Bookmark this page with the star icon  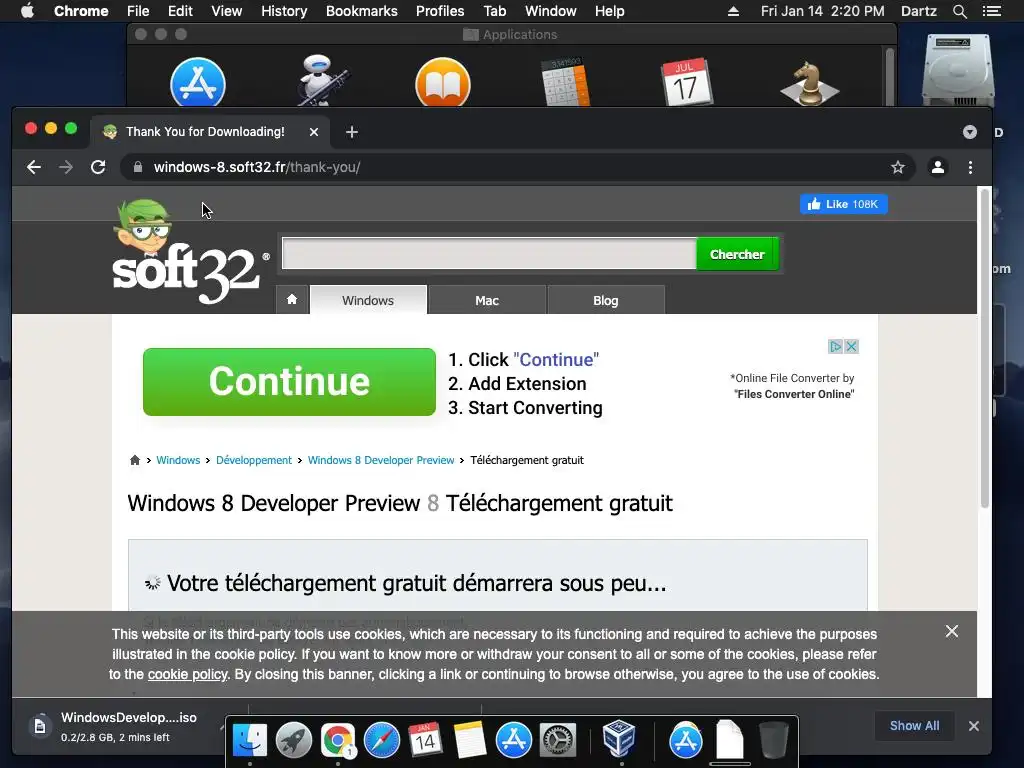coord(898,167)
